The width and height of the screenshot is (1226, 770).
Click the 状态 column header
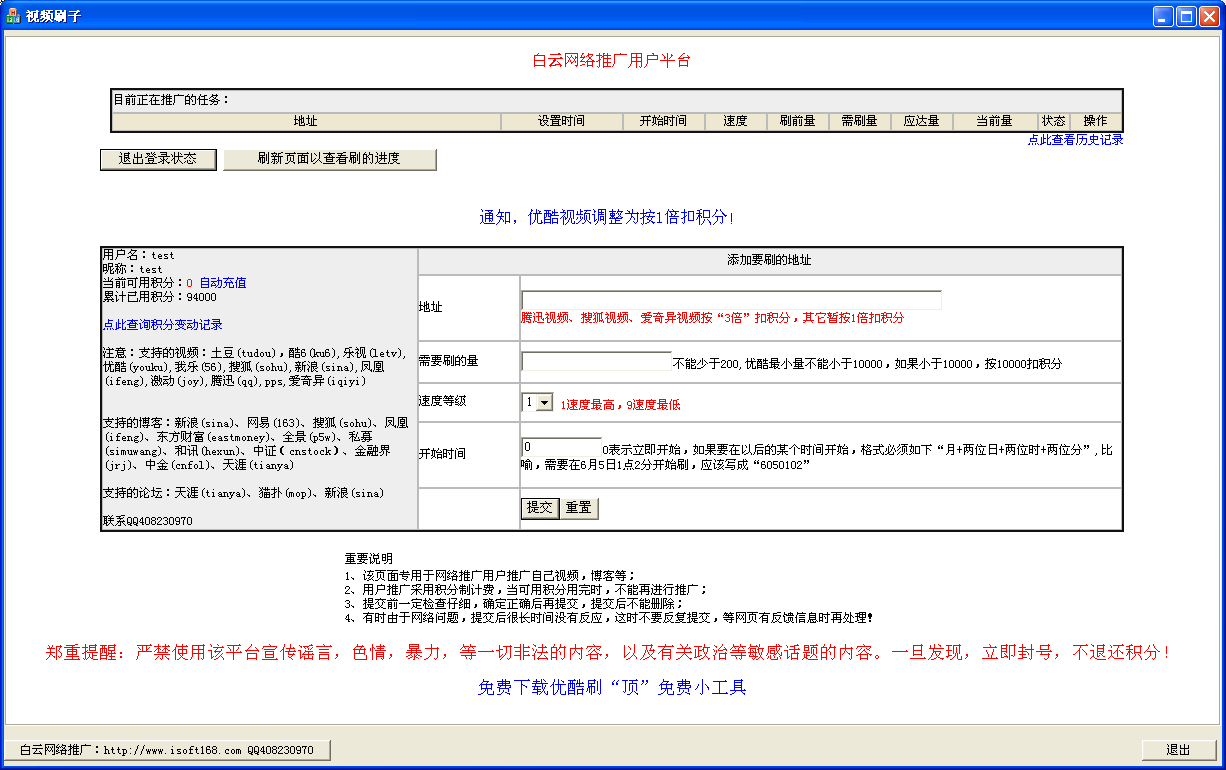1053,121
